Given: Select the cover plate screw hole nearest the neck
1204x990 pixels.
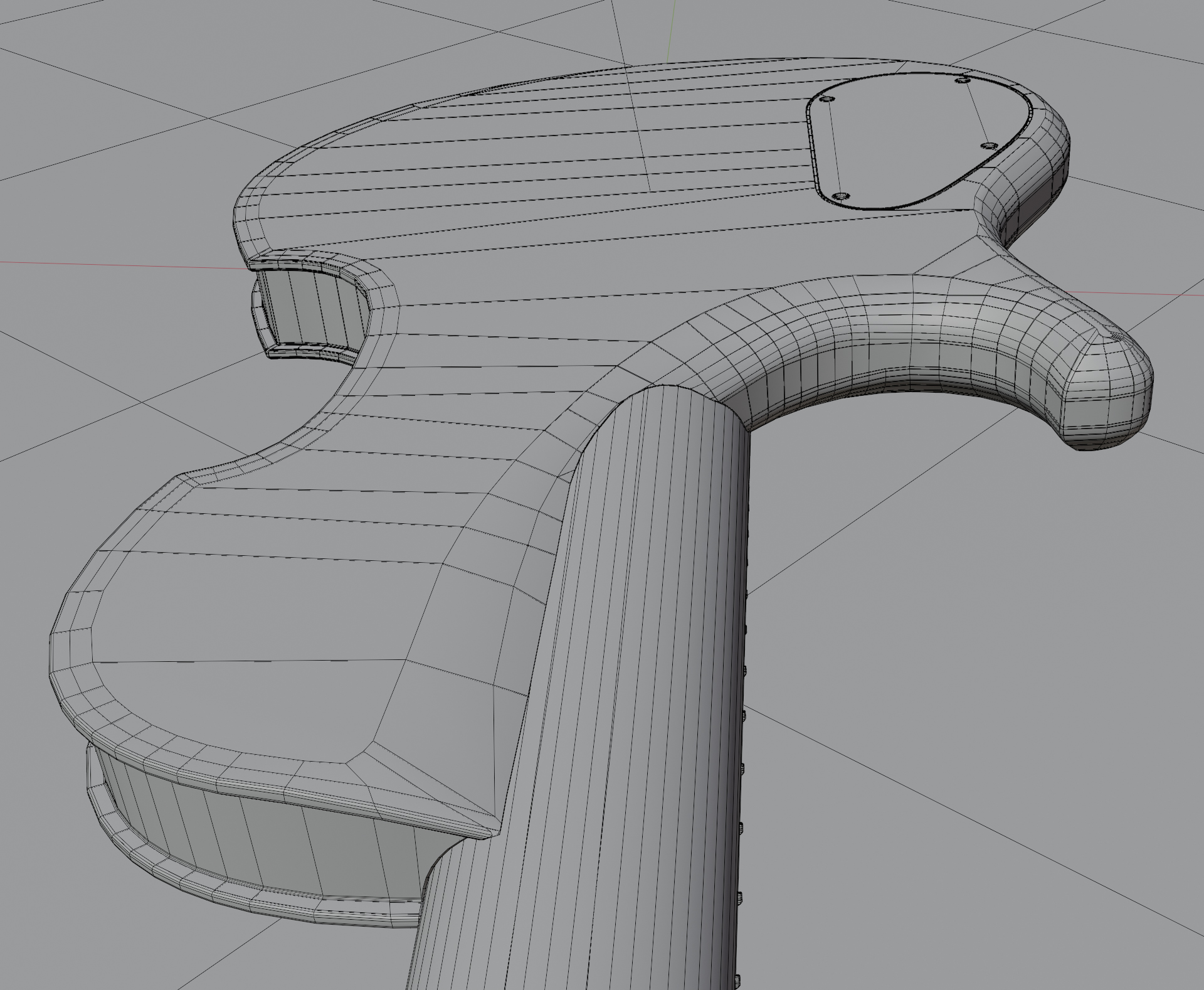Looking at the screenshot, I should pos(841,196).
